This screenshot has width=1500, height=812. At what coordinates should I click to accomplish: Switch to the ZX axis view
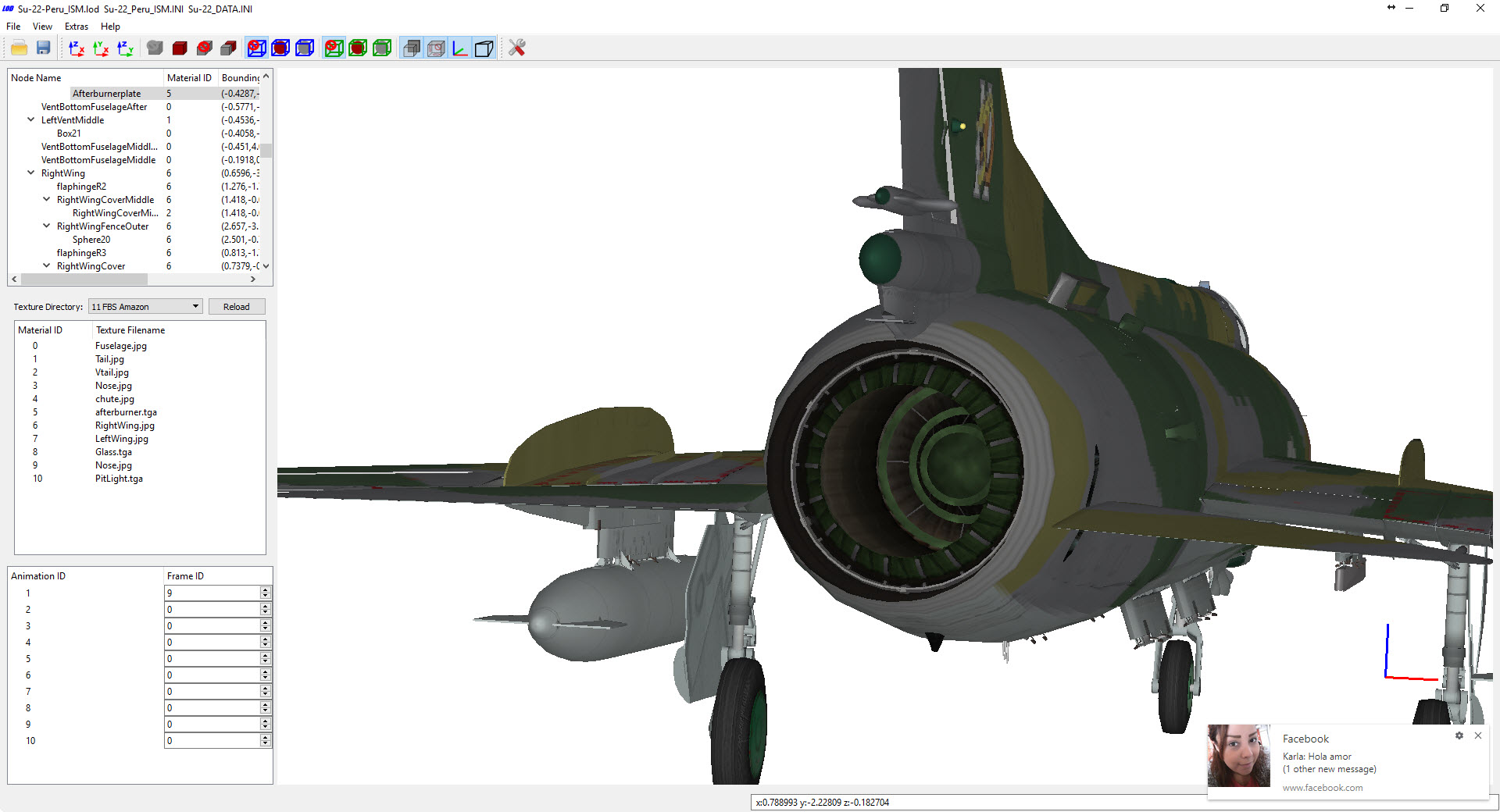[x=77, y=48]
